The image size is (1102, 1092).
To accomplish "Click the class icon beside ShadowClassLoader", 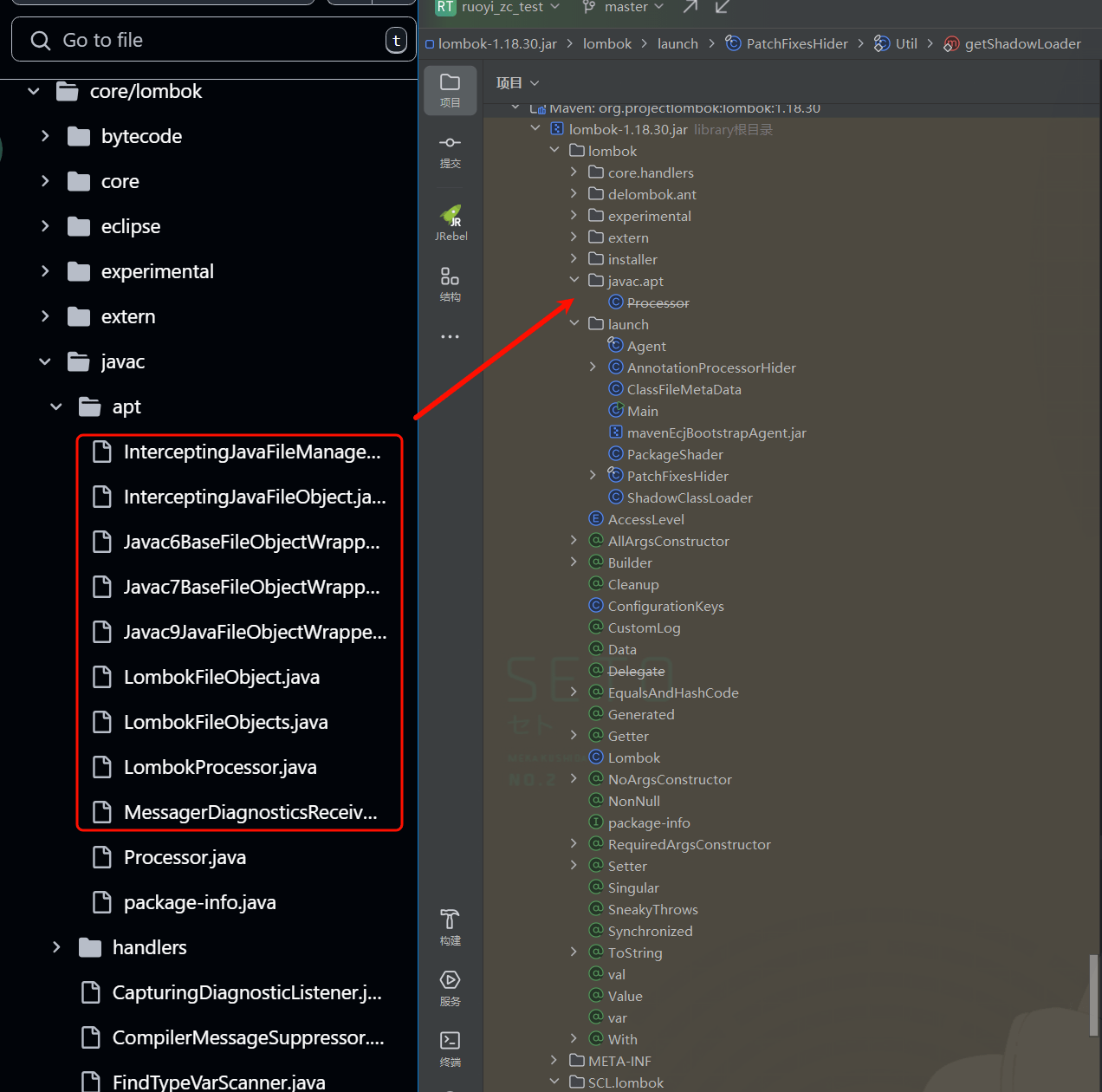I will [616, 497].
